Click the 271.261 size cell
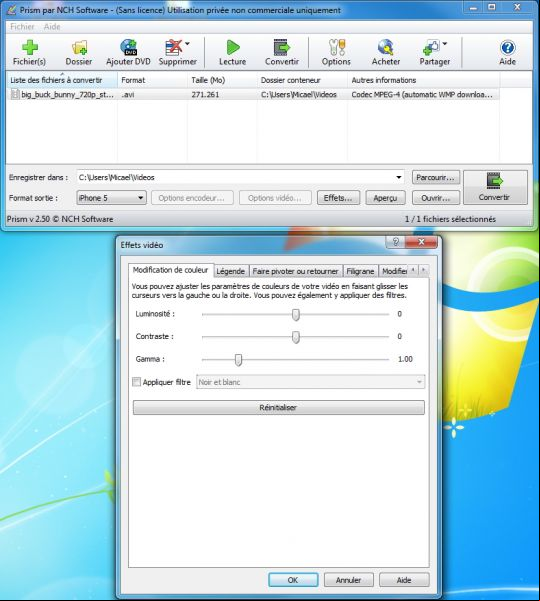The image size is (540, 601). tap(205, 94)
